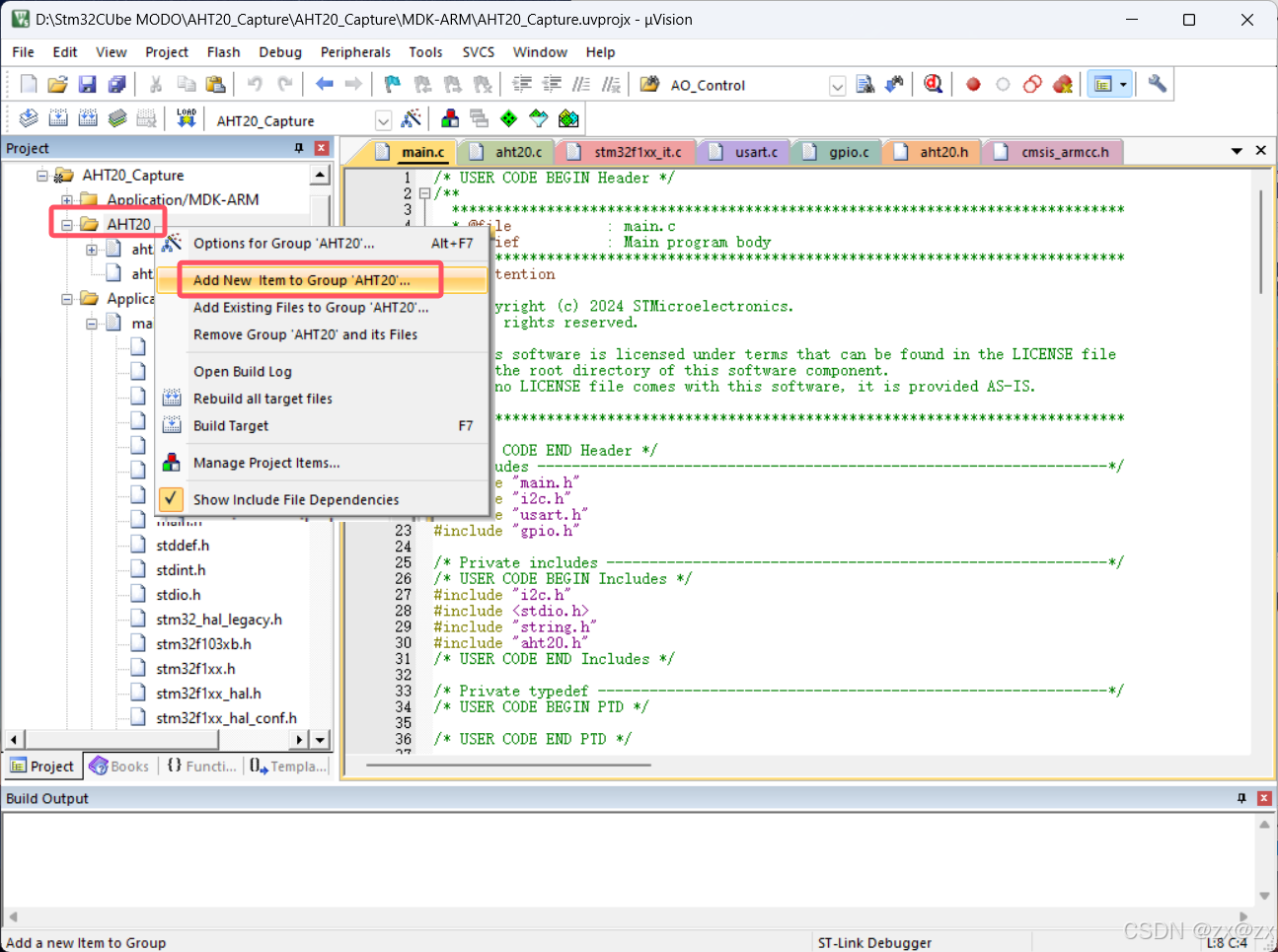This screenshot has width=1278, height=952.
Task: Choose Rebuild all target files
Action: 263,399
